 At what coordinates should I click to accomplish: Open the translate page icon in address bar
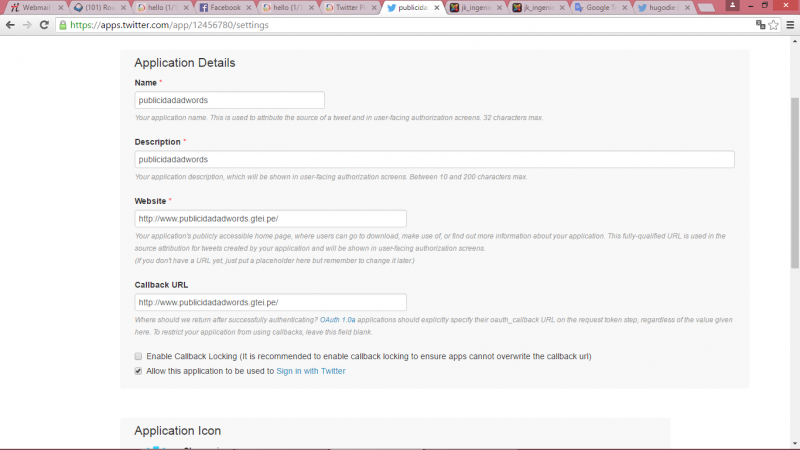click(x=760, y=24)
